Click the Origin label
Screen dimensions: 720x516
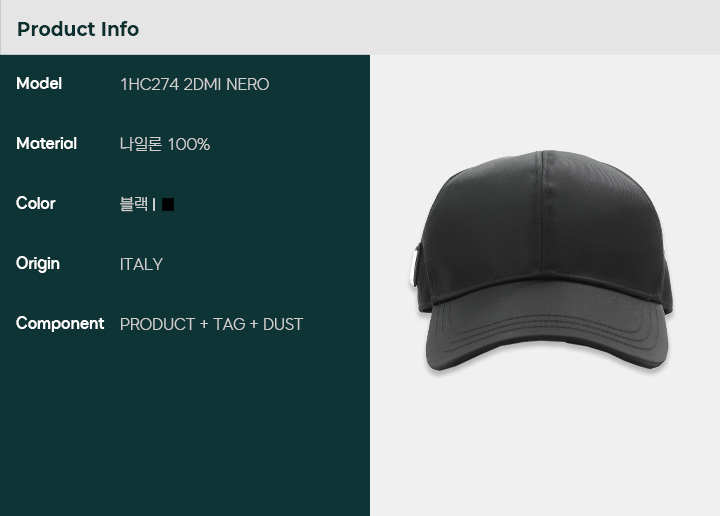click(x=38, y=264)
